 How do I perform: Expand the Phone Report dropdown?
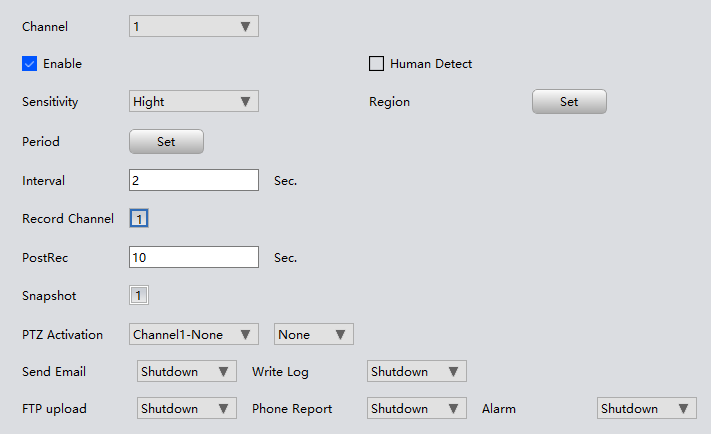[416, 409]
